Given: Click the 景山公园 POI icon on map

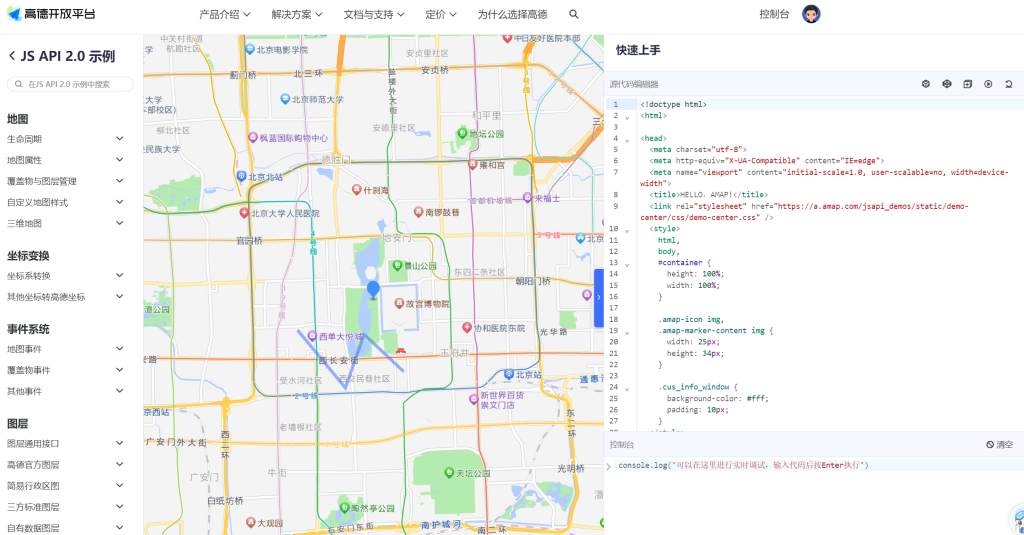Looking at the screenshot, I should point(396,265).
